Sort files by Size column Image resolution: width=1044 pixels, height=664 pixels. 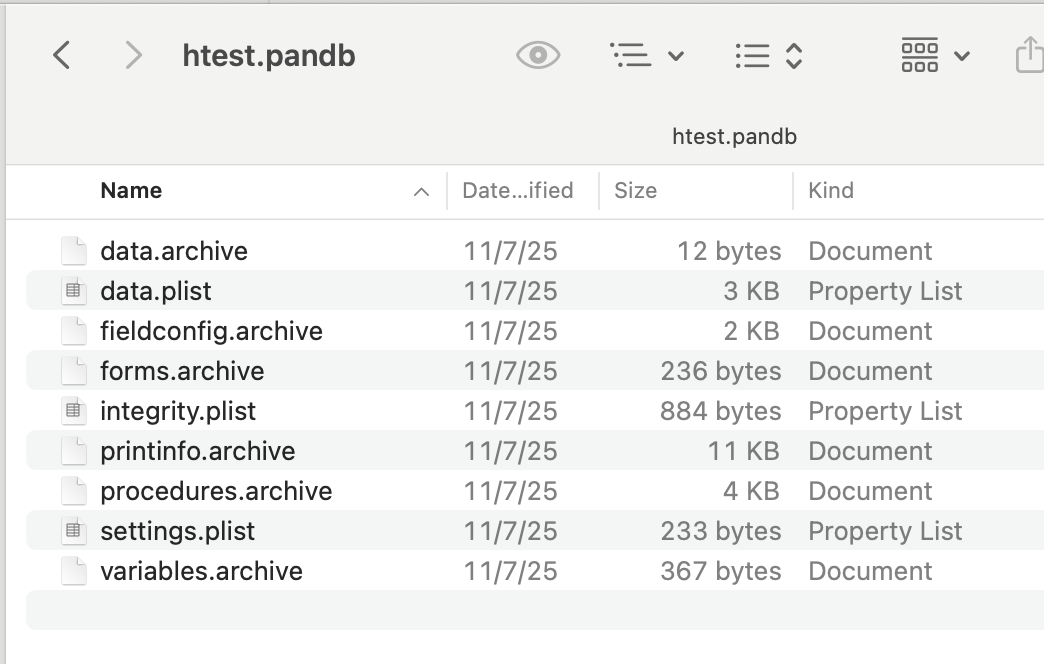636,191
